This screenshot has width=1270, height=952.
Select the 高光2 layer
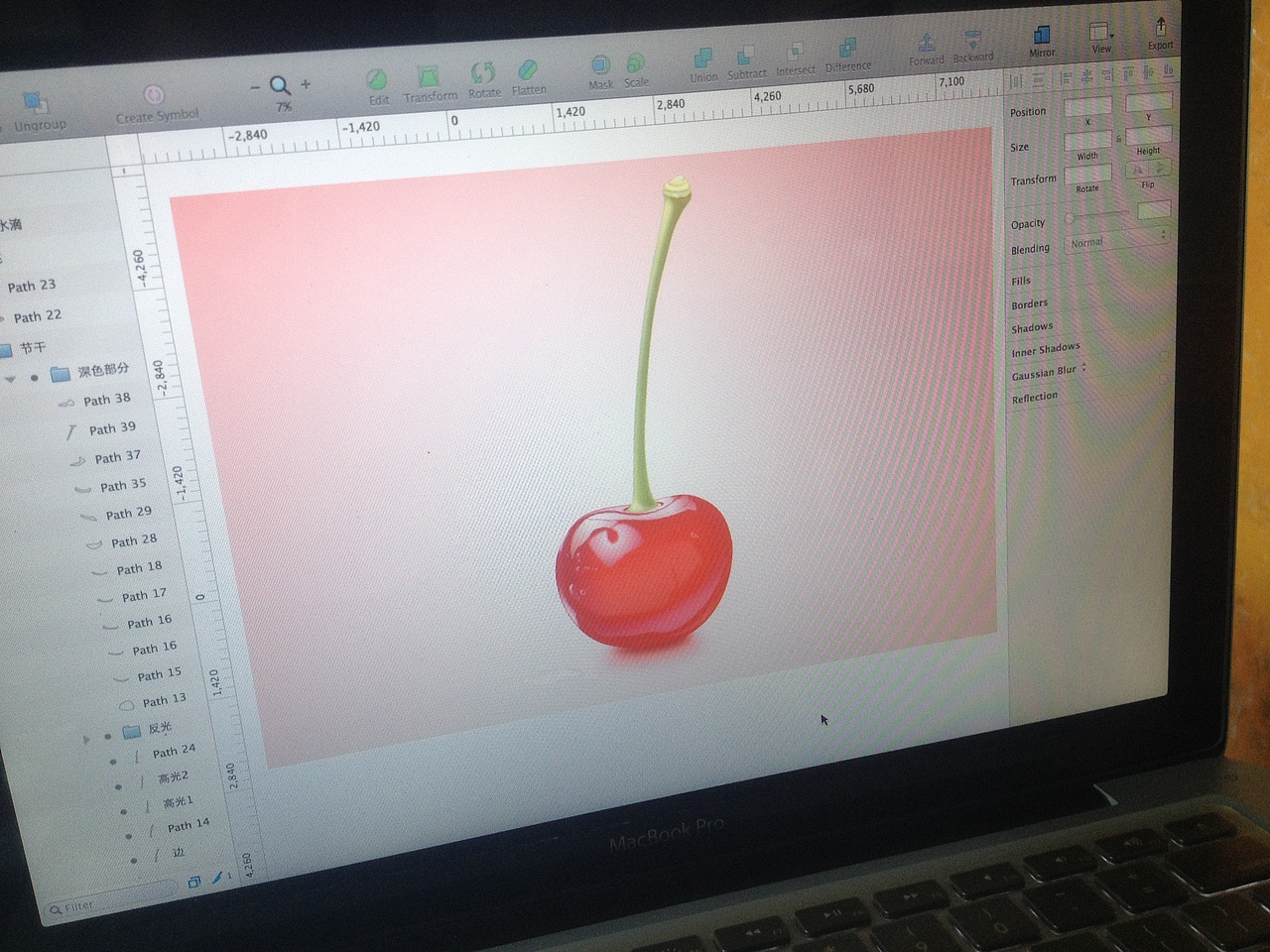pos(173,777)
